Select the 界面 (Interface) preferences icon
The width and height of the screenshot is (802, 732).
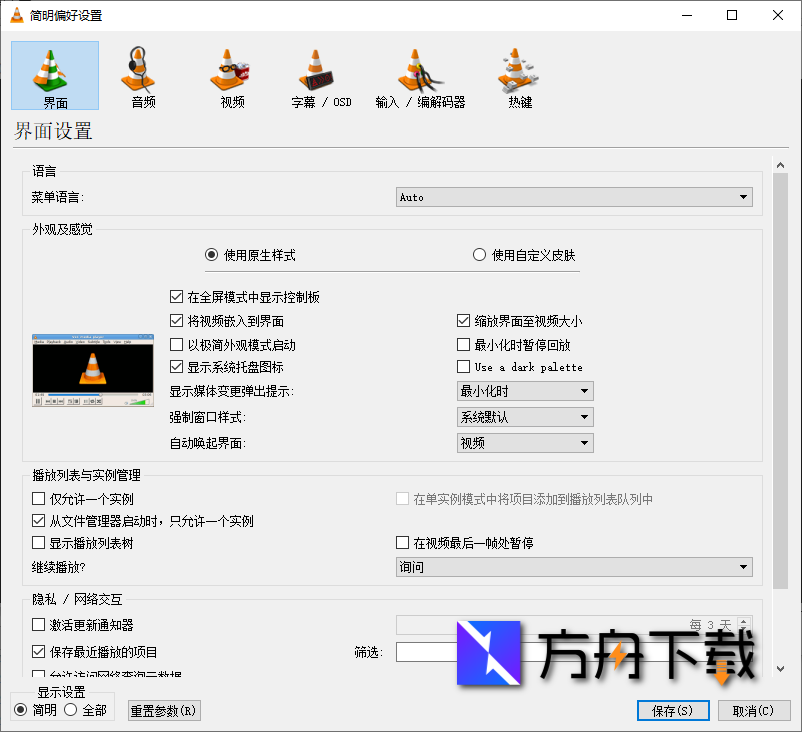[x=54, y=75]
